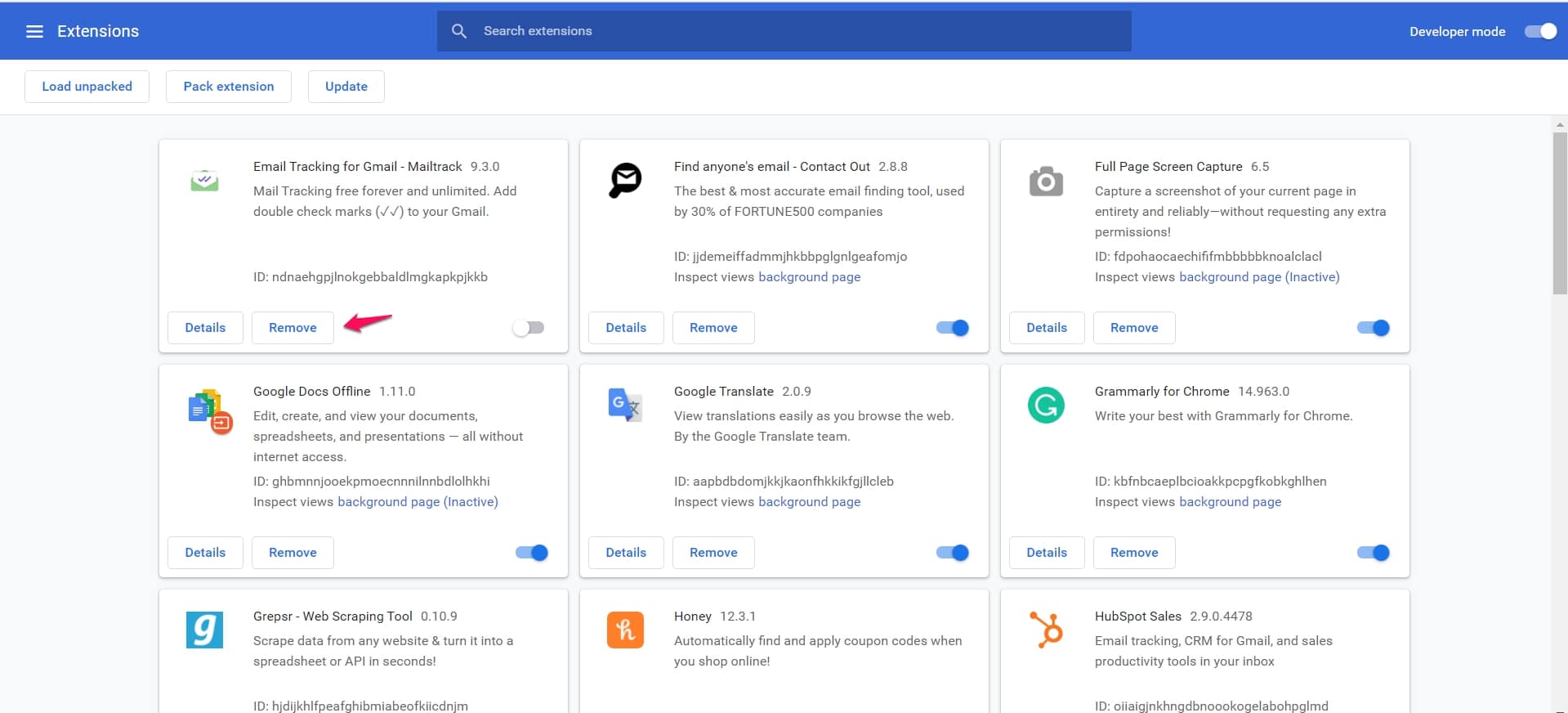Select the Full Page Screen Capture ID text
Image resolution: width=1568 pixels, height=713 pixels.
coord(1208,257)
